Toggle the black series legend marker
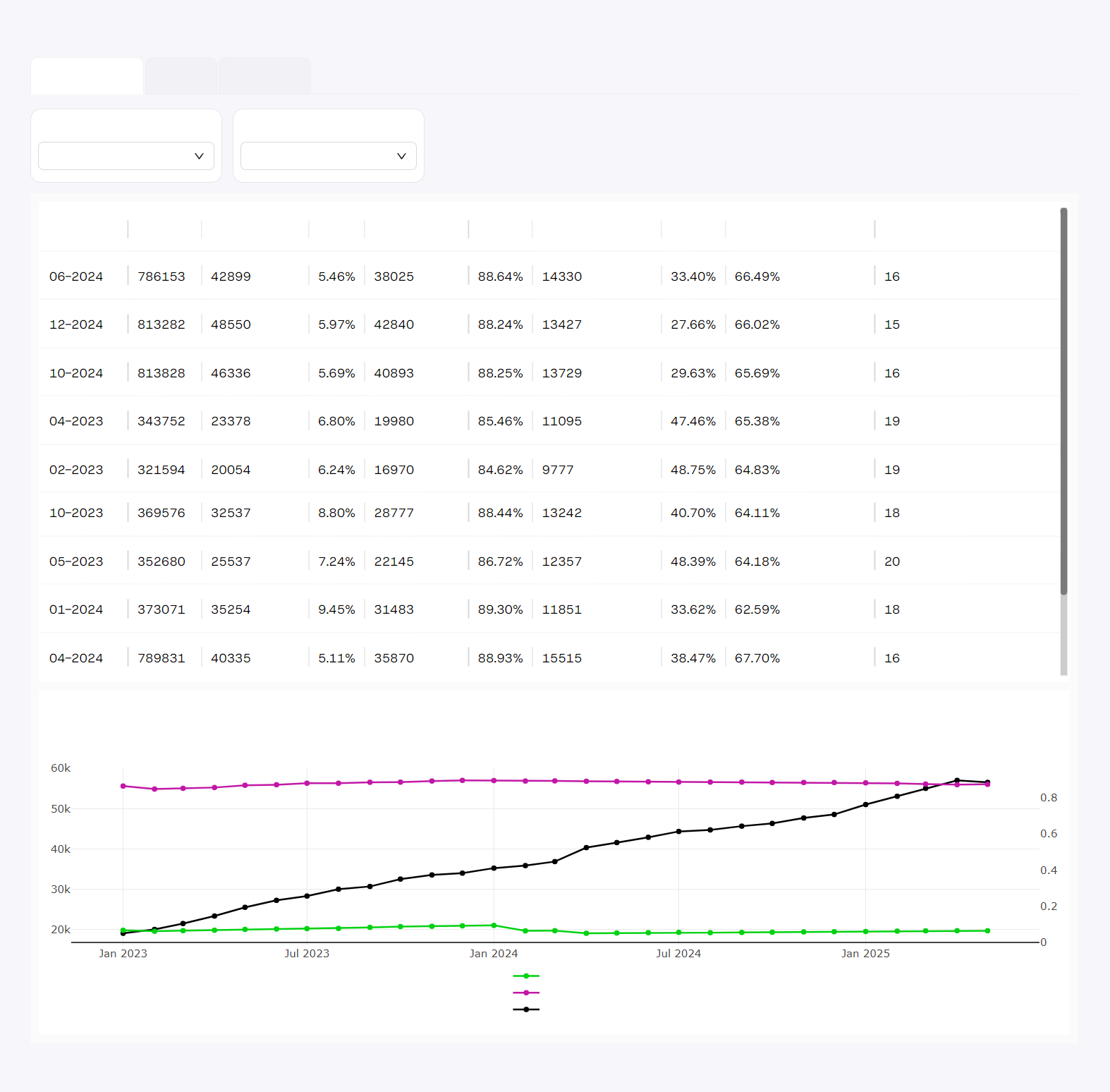 pos(526,1009)
